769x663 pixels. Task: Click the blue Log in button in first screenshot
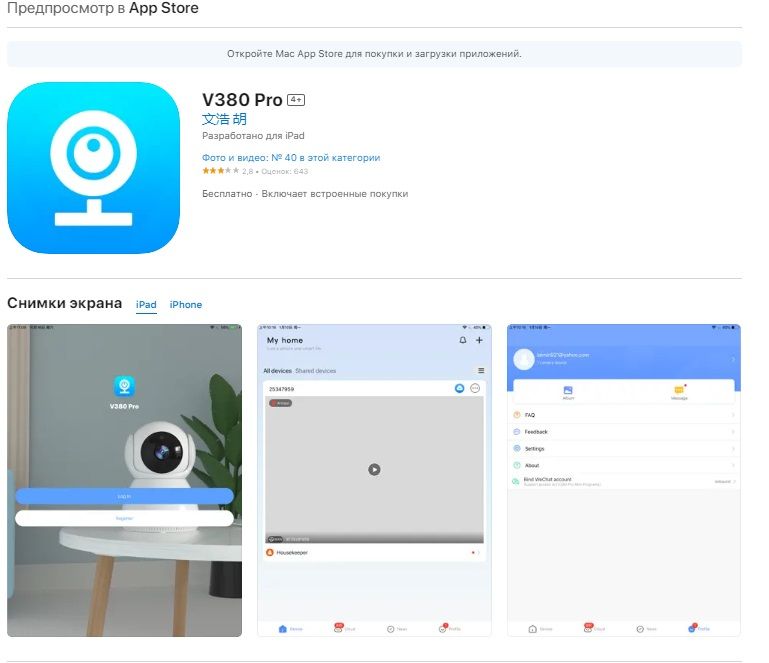(124, 496)
